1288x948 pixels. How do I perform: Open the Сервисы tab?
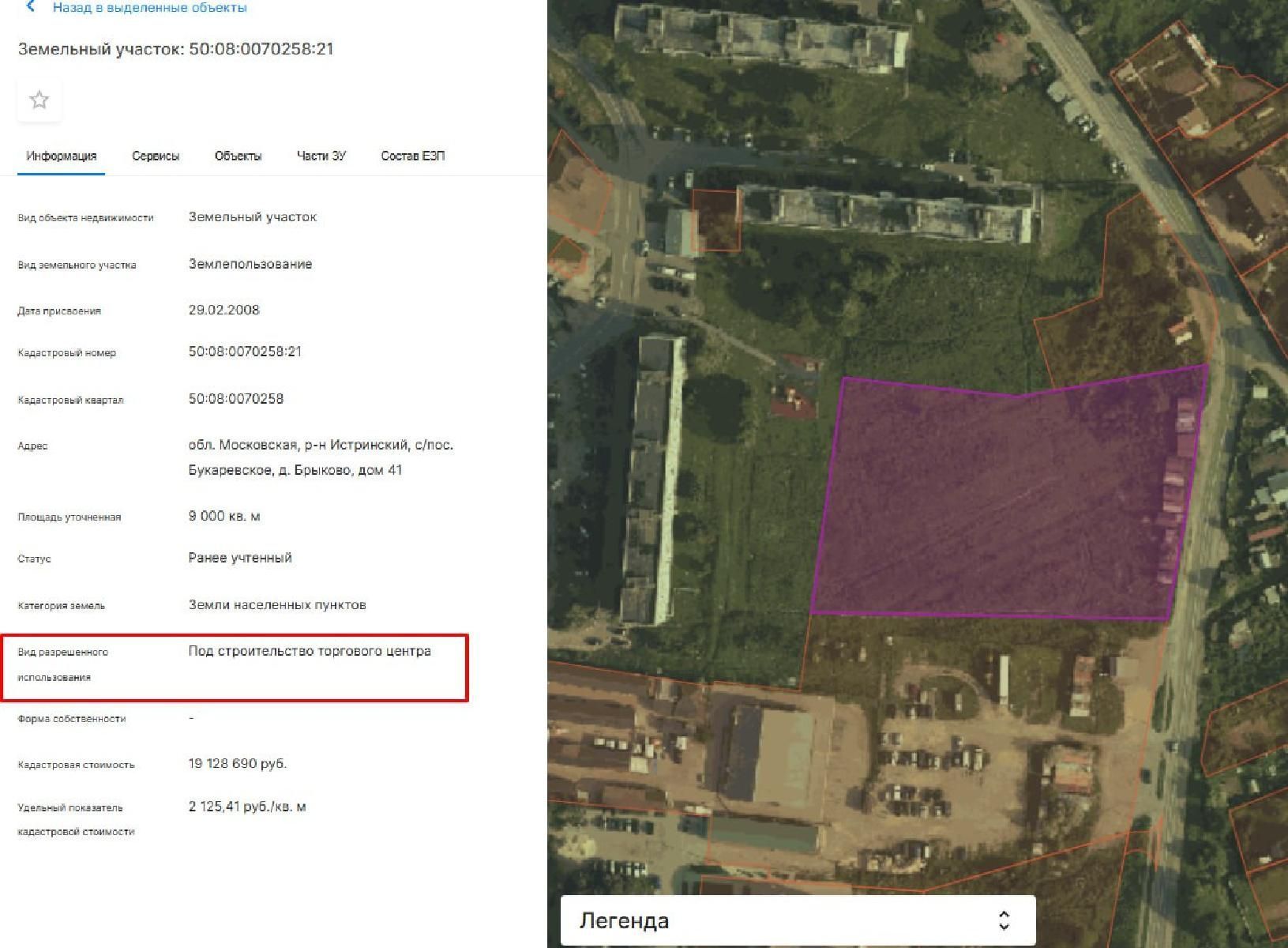click(x=156, y=156)
